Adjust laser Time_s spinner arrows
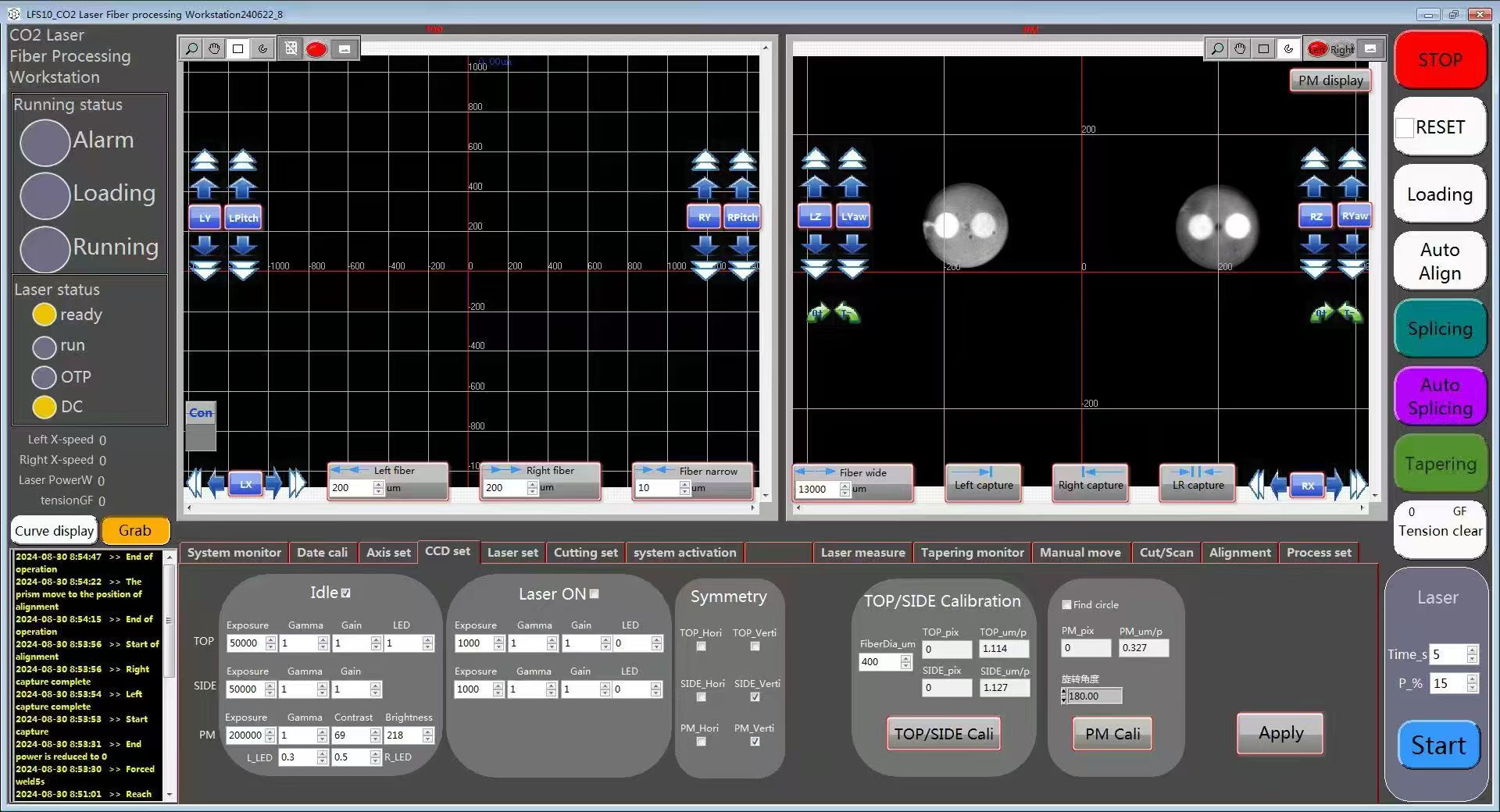Image resolution: width=1500 pixels, height=812 pixels. (x=1472, y=654)
